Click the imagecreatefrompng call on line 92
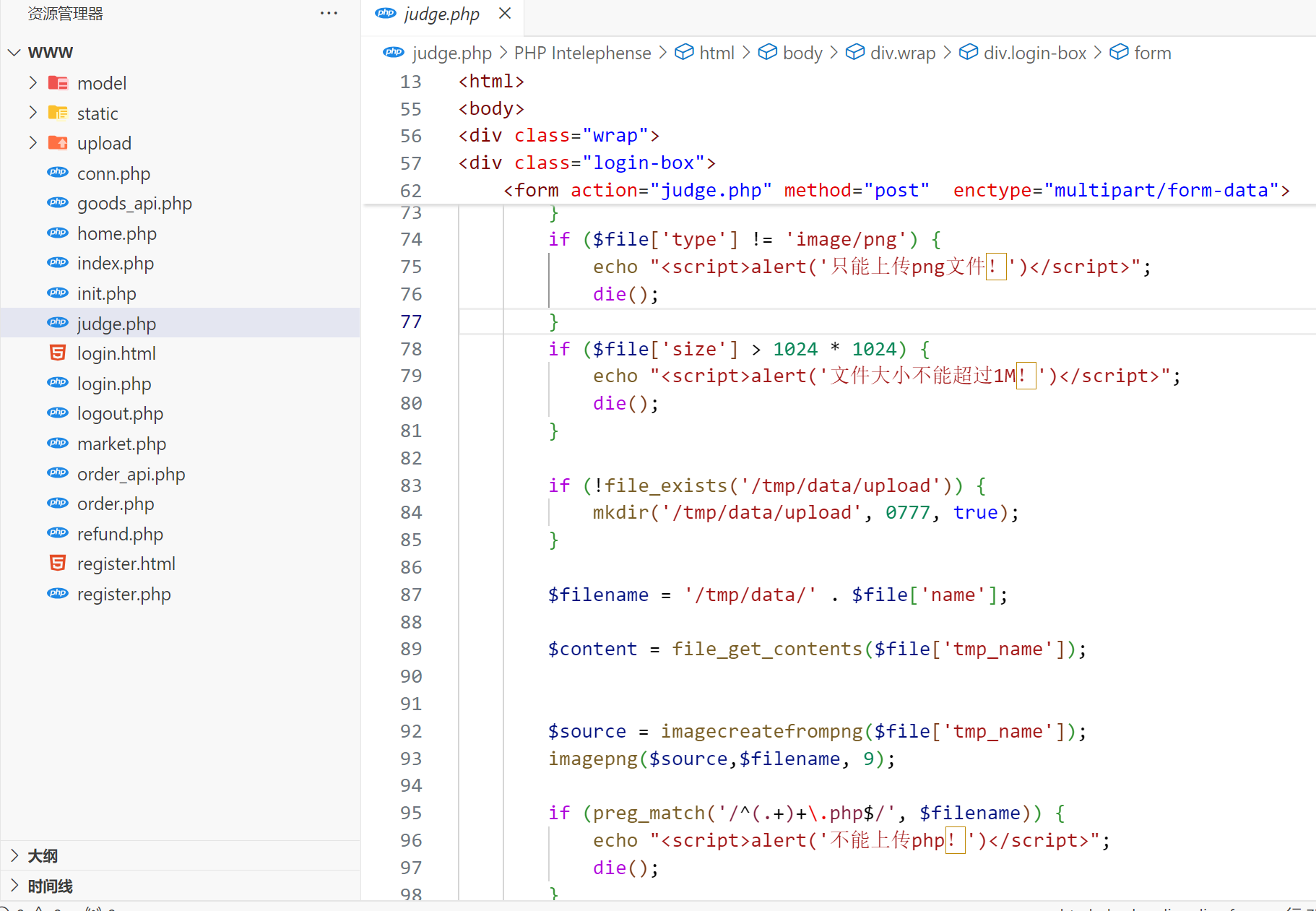The image size is (1316, 911). (x=762, y=731)
